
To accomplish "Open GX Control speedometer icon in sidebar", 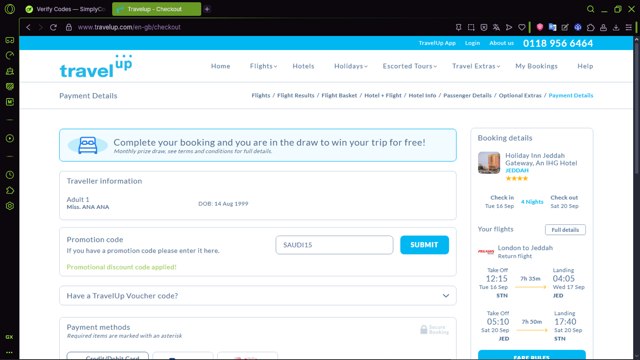I will (x=10, y=56).
